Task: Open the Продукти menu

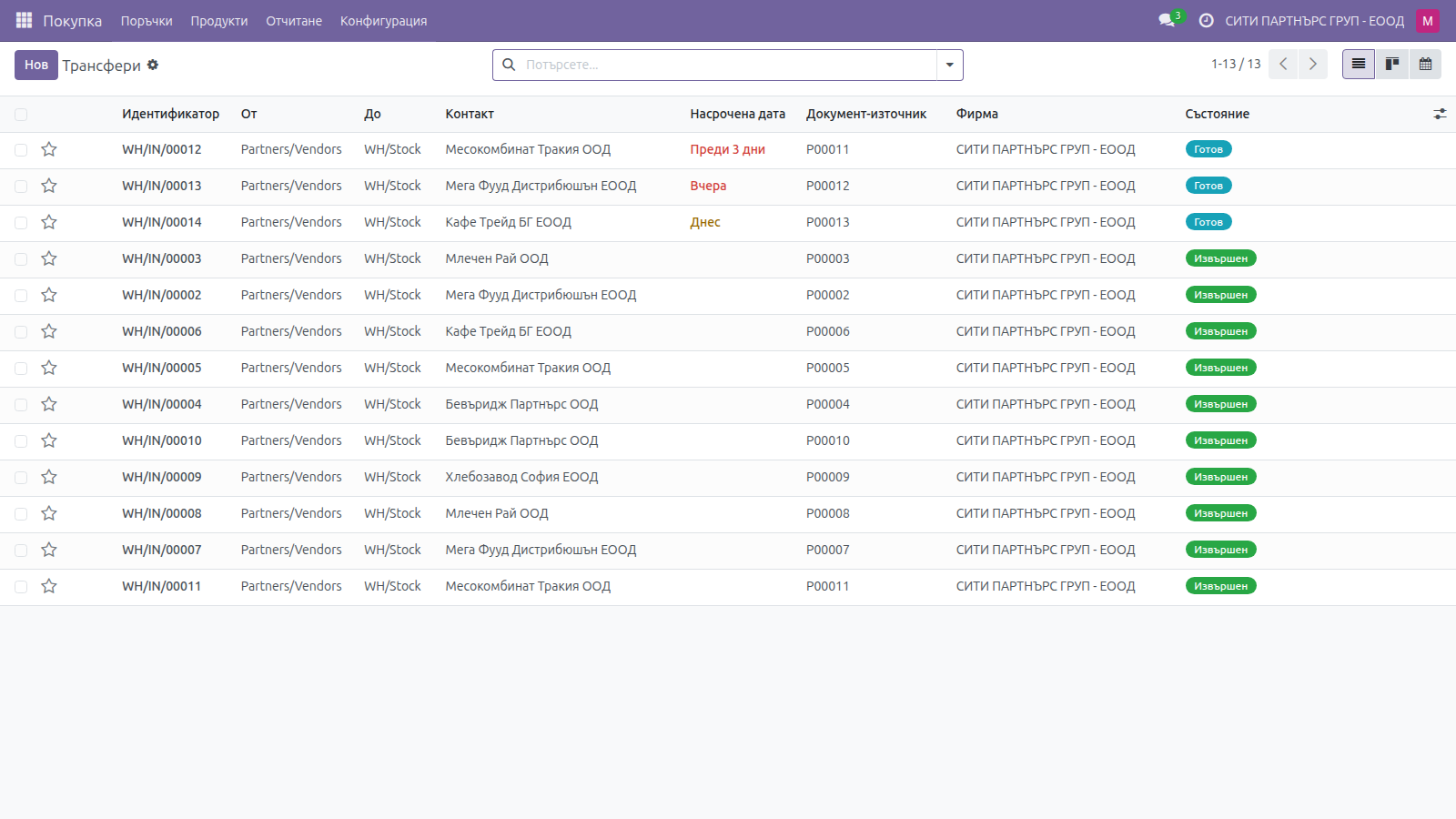Action: coord(219,20)
